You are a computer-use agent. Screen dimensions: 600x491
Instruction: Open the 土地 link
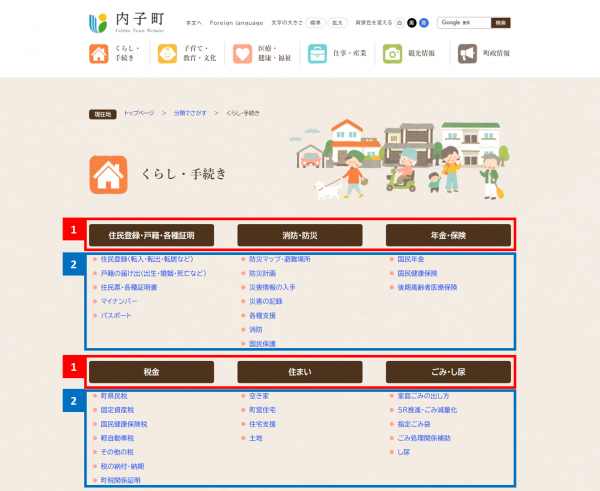pos(256,438)
